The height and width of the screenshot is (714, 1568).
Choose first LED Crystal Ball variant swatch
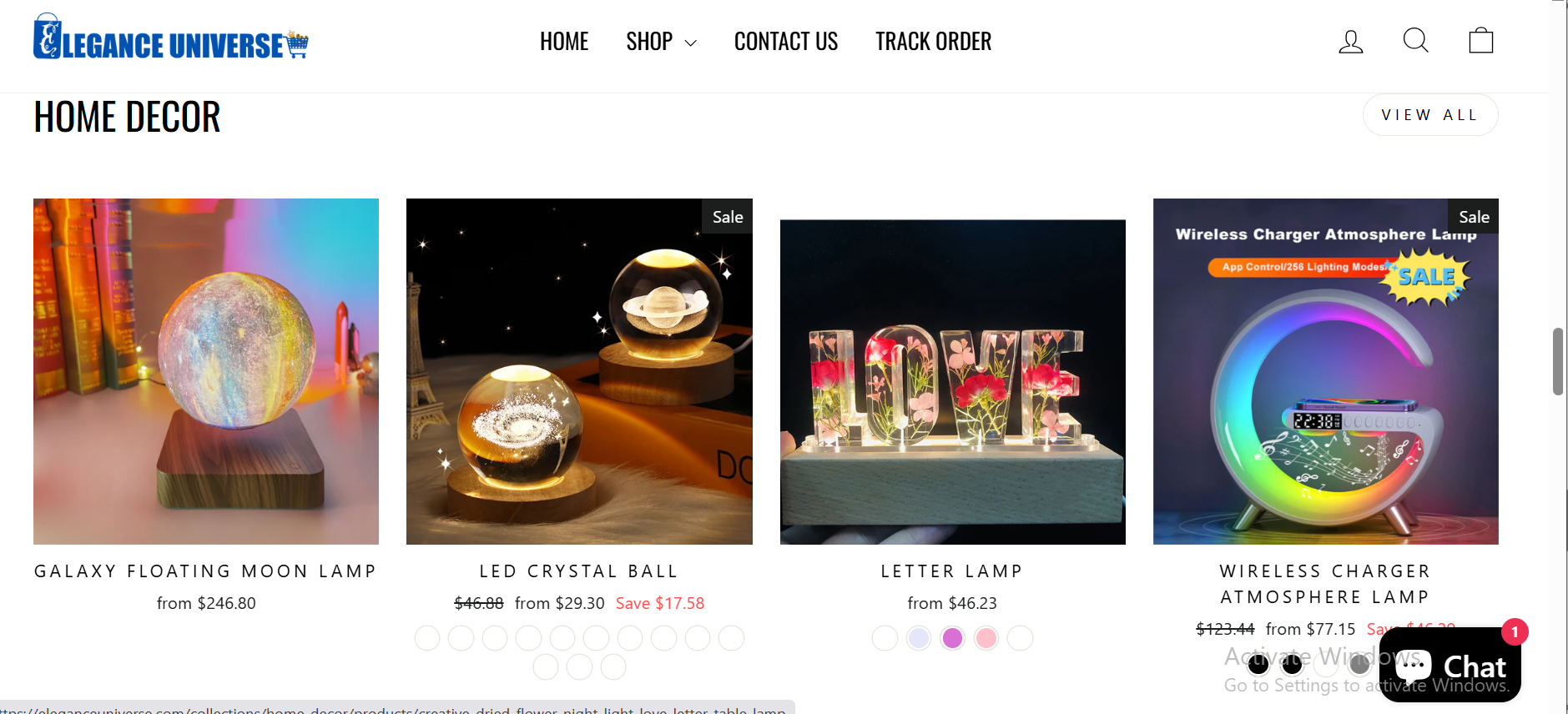pos(427,638)
